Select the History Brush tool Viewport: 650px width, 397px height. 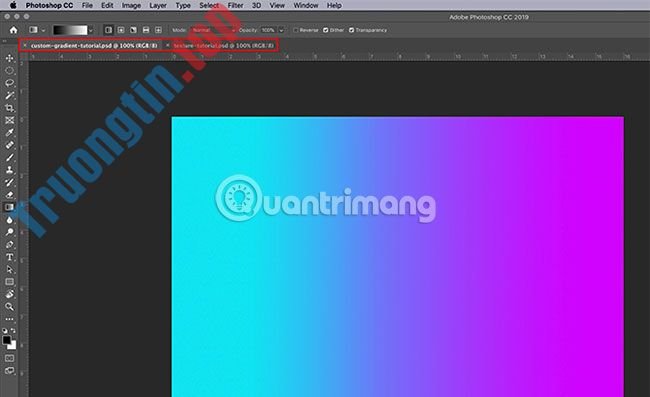click(x=10, y=182)
